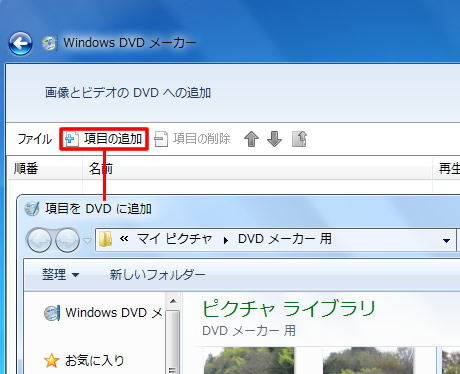
Task: Click 項目の追加 to add items
Action: coord(104,139)
